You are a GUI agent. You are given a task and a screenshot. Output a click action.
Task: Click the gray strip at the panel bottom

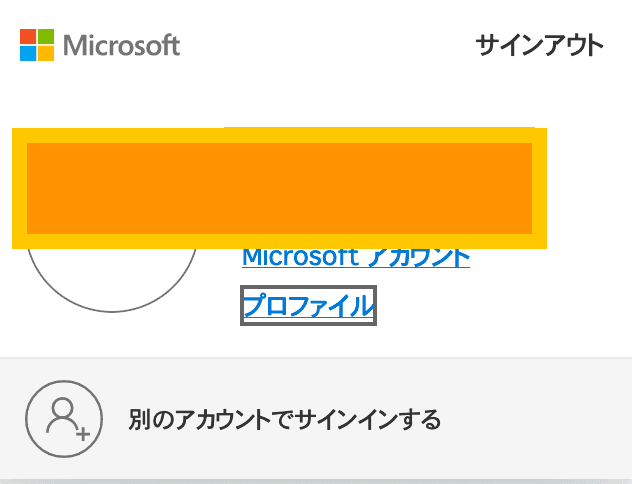316,482
